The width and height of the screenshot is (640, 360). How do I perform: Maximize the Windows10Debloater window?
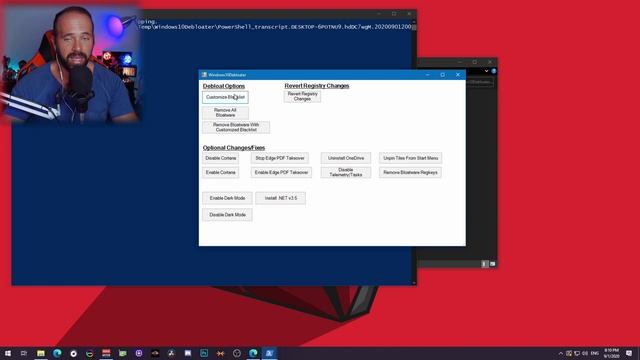pos(442,75)
